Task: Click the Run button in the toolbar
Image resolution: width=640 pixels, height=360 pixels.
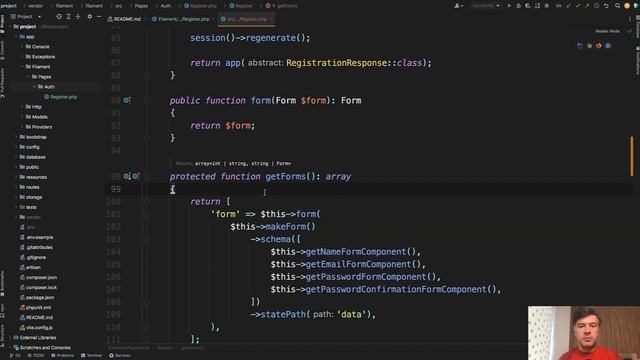Action: pyautogui.click(x=509, y=6)
